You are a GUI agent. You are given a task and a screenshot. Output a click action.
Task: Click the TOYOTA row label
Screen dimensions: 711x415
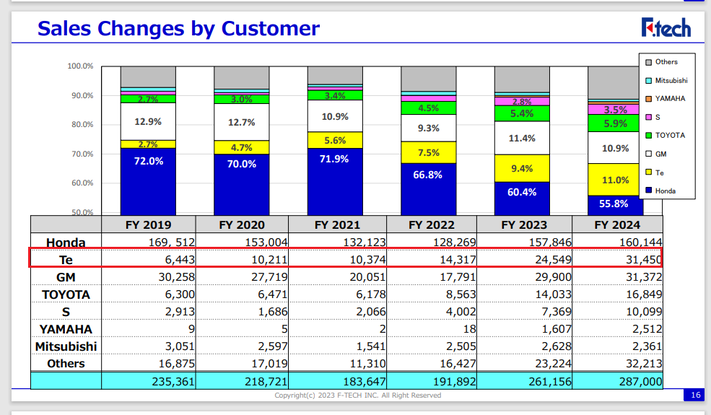tap(66, 295)
